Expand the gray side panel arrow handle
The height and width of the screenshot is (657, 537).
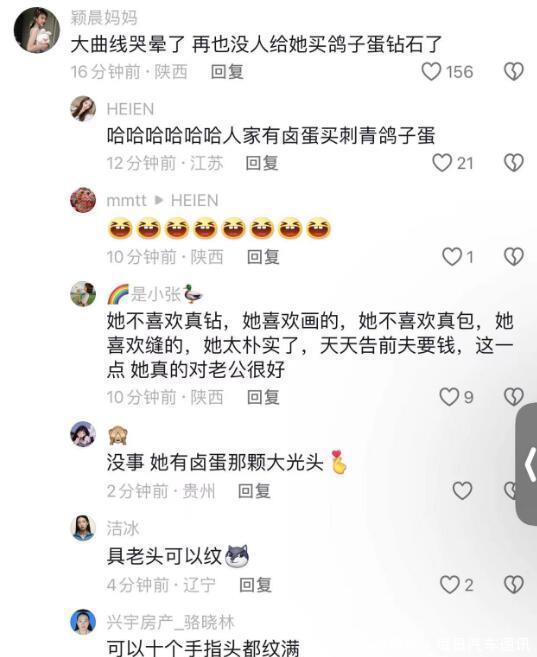pyautogui.click(x=527, y=464)
